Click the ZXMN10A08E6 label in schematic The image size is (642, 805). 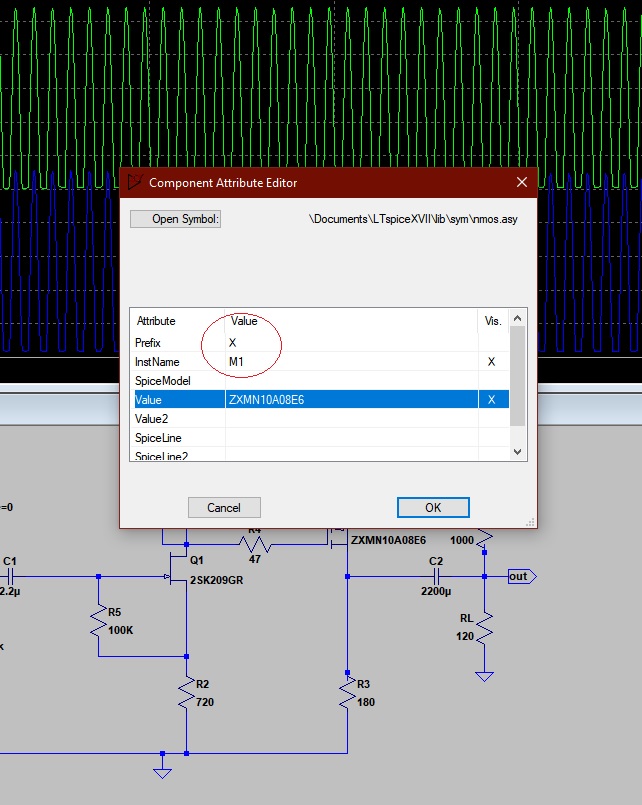388,540
